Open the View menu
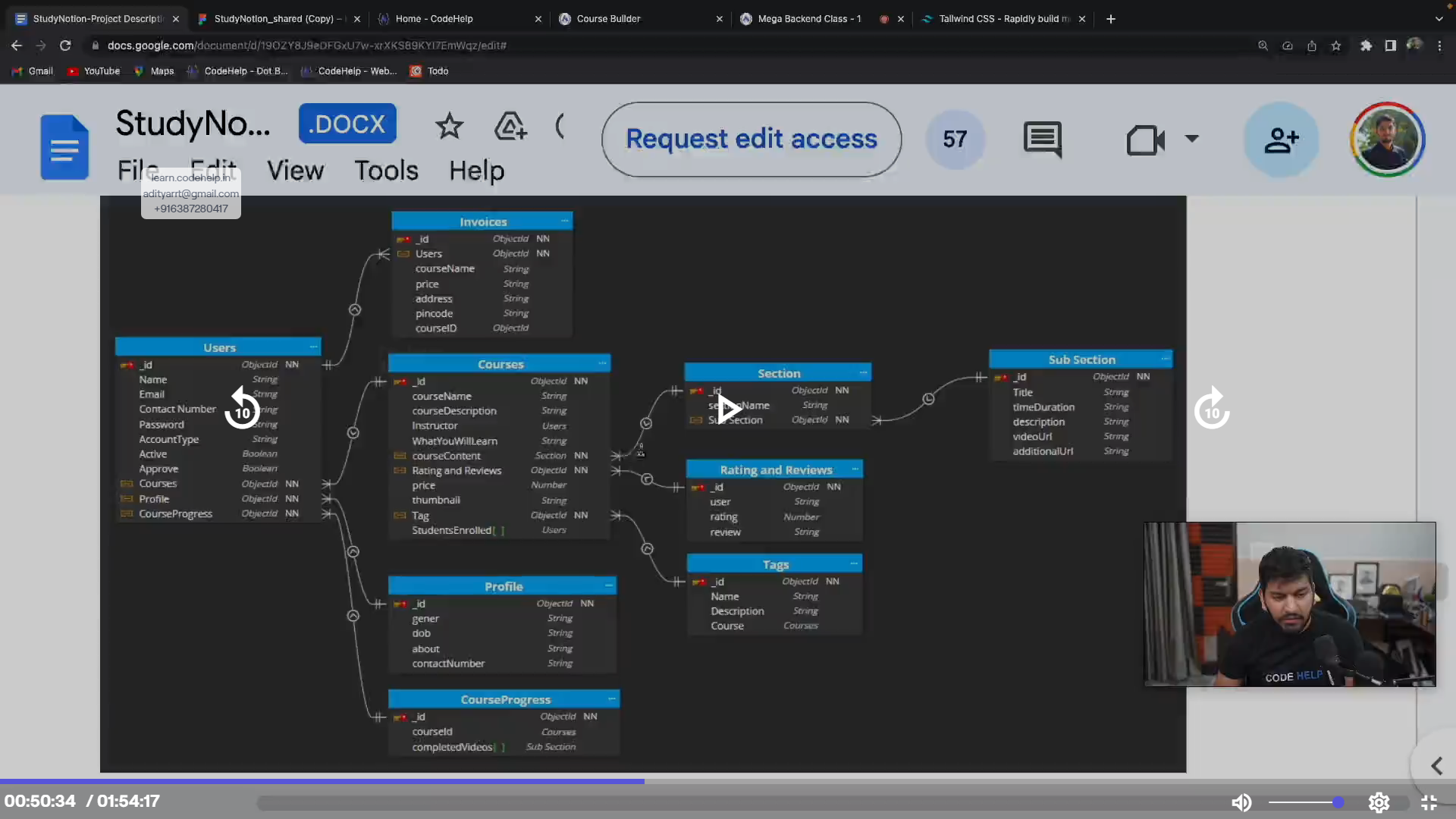 [295, 171]
